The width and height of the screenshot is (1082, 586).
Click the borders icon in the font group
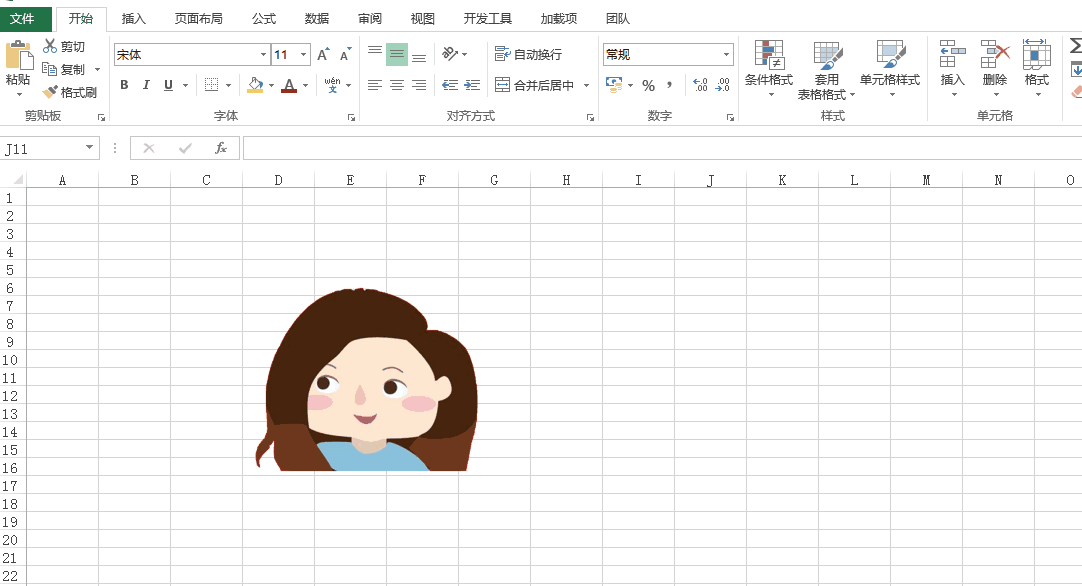(x=212, y=85)
